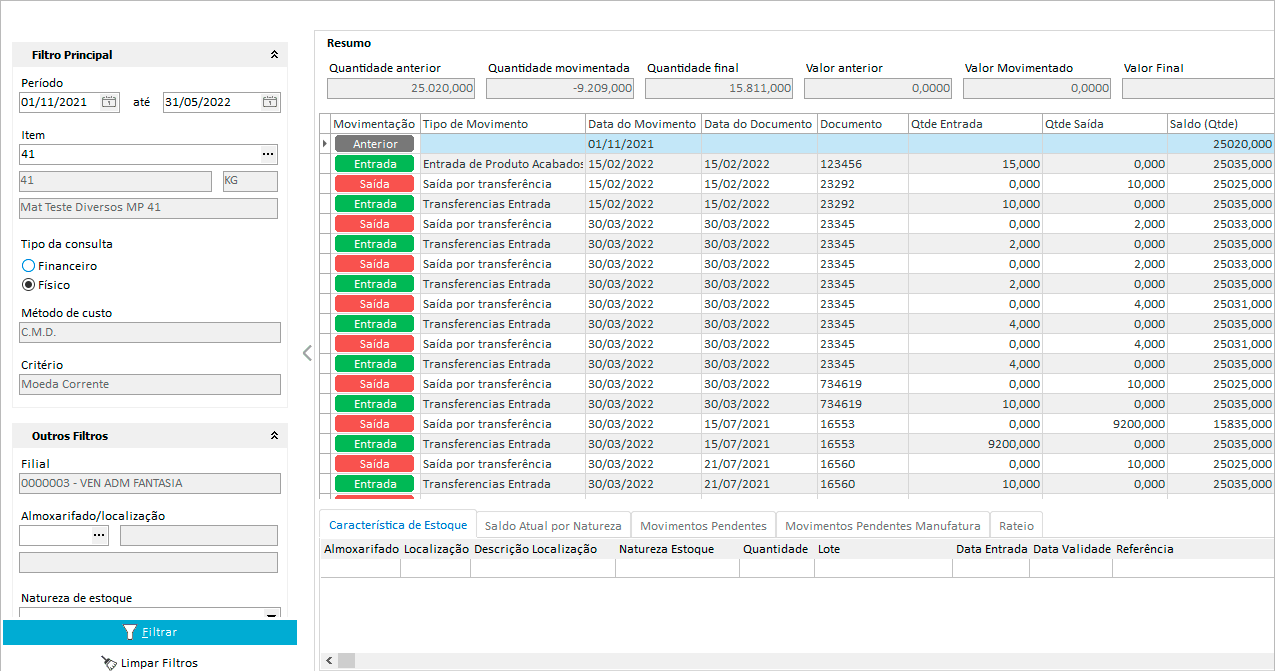Open the Movimentos Pendentes tab
This screenshot has width=1275, height=671.
click(703, 525)
